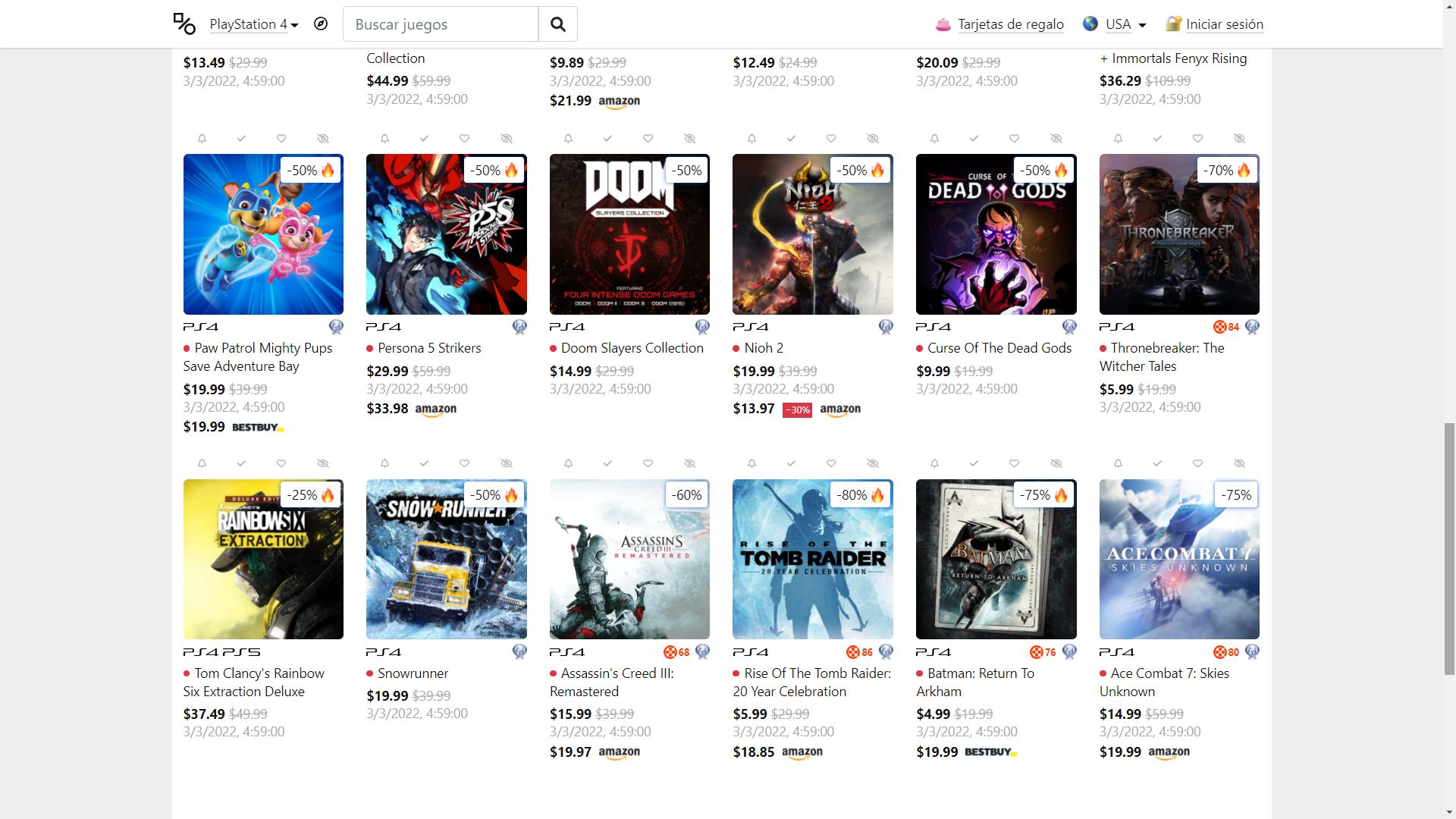
Task: Open the Tarjetas de regalo menu link
Action: [x=1011, y=24]
